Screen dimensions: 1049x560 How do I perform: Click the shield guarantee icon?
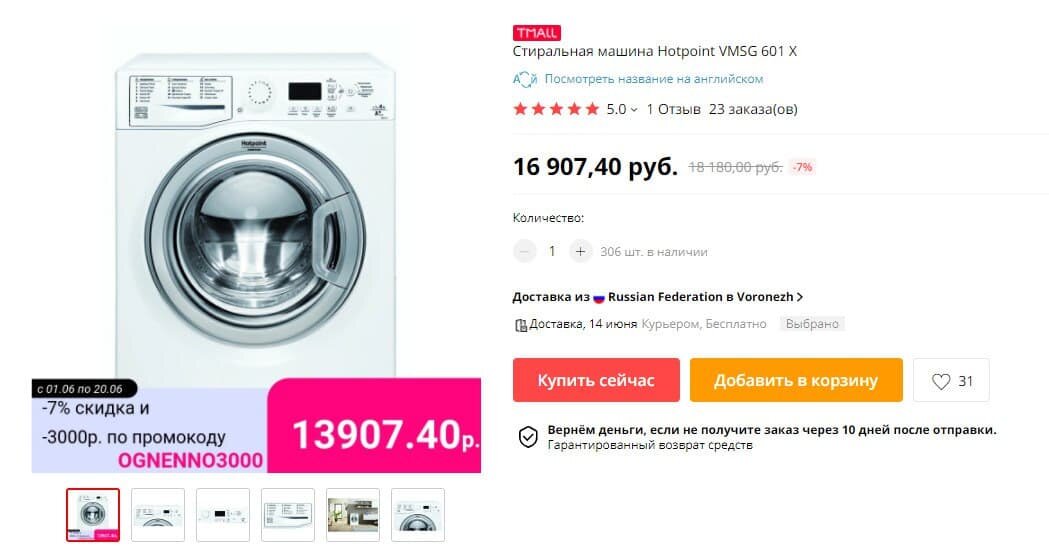coord(528,437)
